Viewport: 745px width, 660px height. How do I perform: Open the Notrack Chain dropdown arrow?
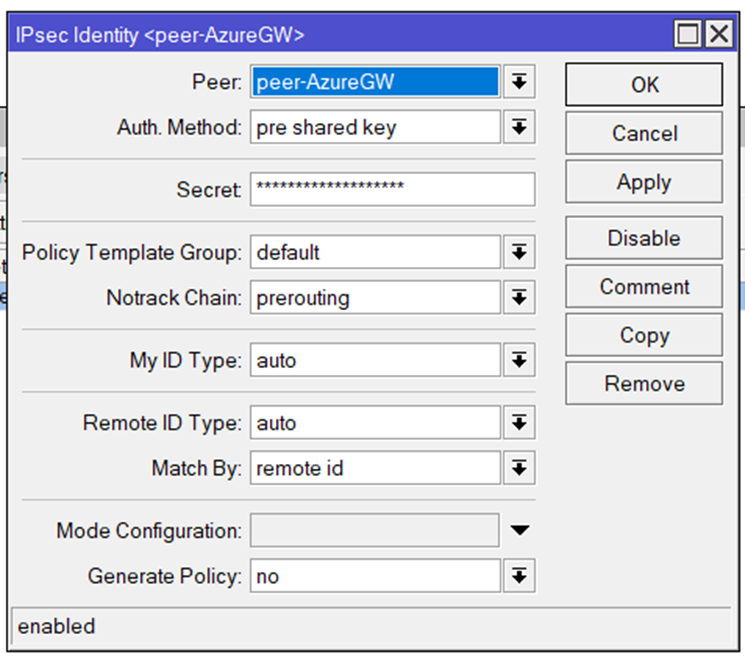point(519,297)
